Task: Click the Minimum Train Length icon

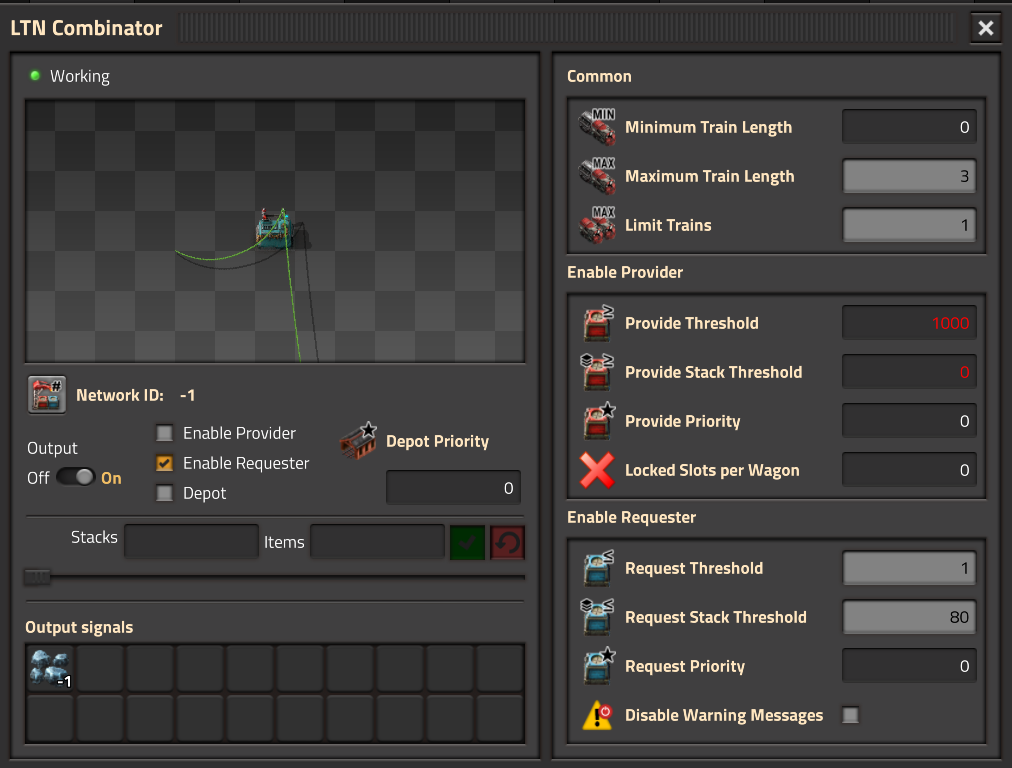Action: [597, 126]
